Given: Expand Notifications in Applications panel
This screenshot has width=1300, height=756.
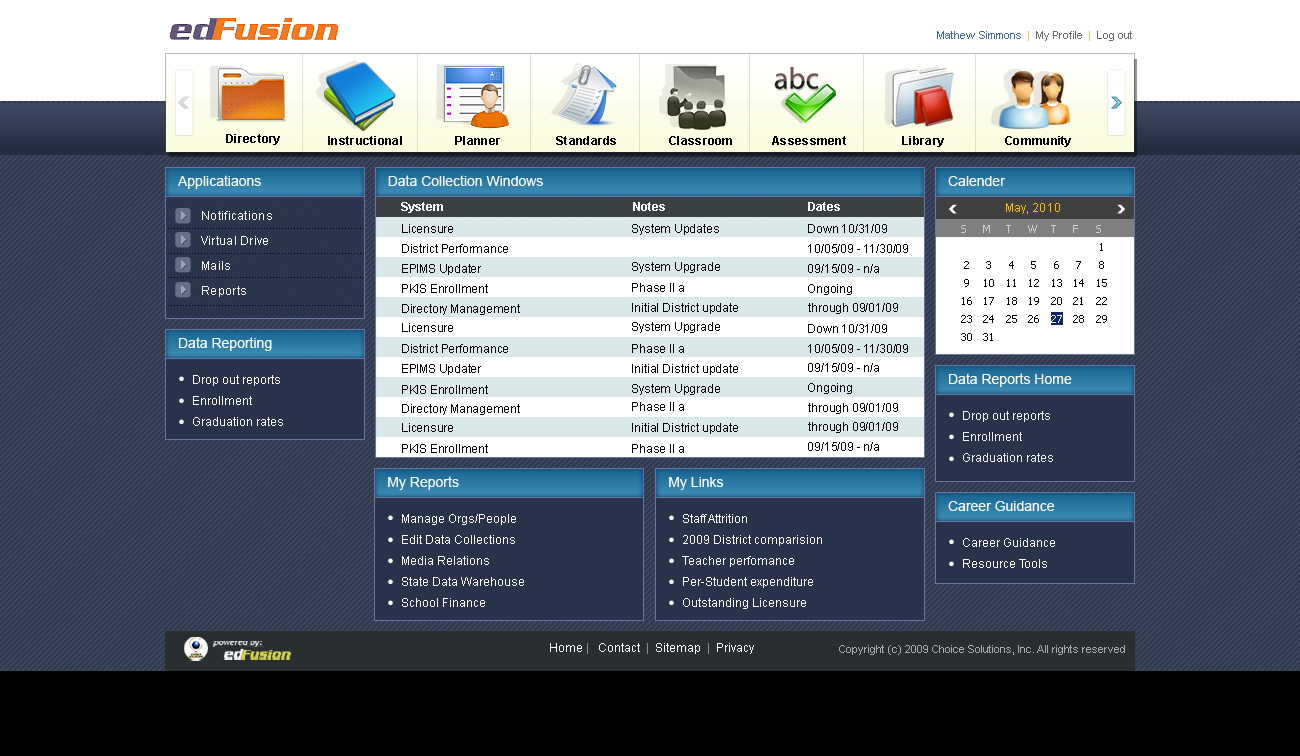Looking at the screenshot, I should tap(183, 216).
